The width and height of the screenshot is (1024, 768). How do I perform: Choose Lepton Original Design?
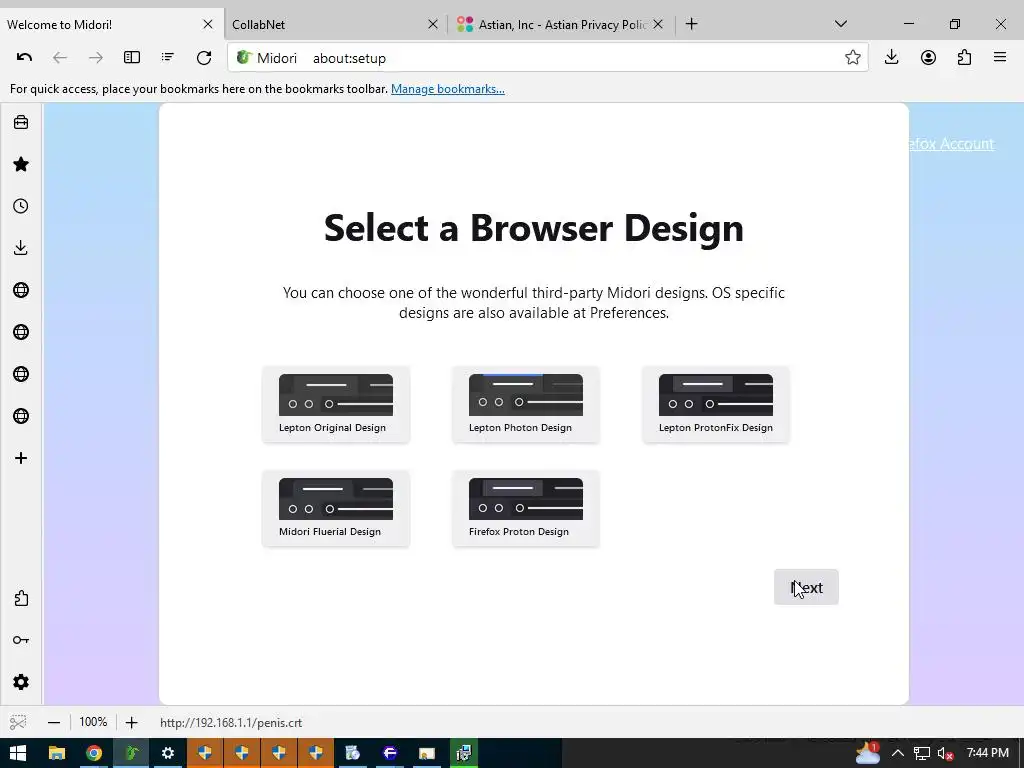coord(336,404)
